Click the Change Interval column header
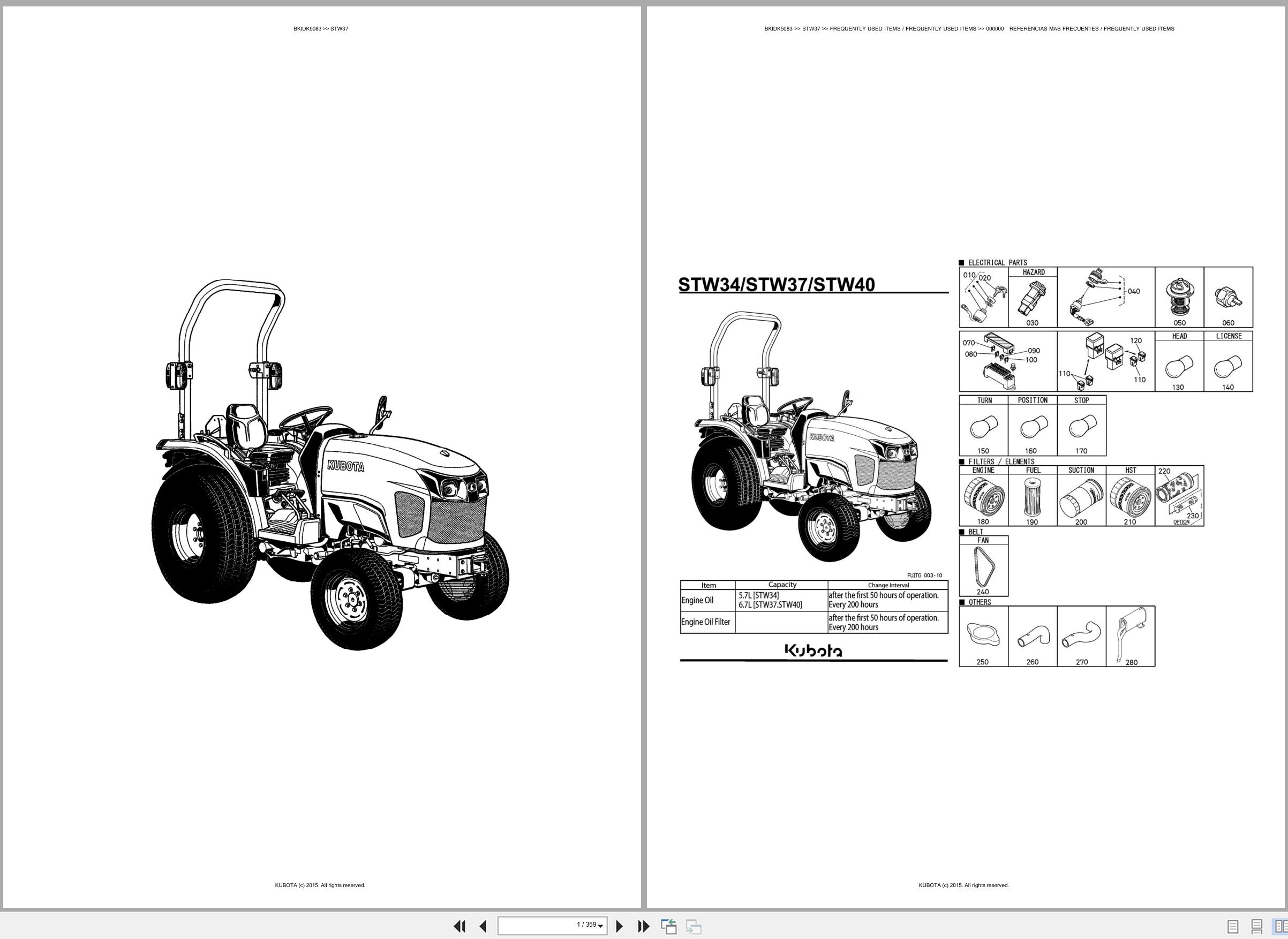 (x=888, y=585)
